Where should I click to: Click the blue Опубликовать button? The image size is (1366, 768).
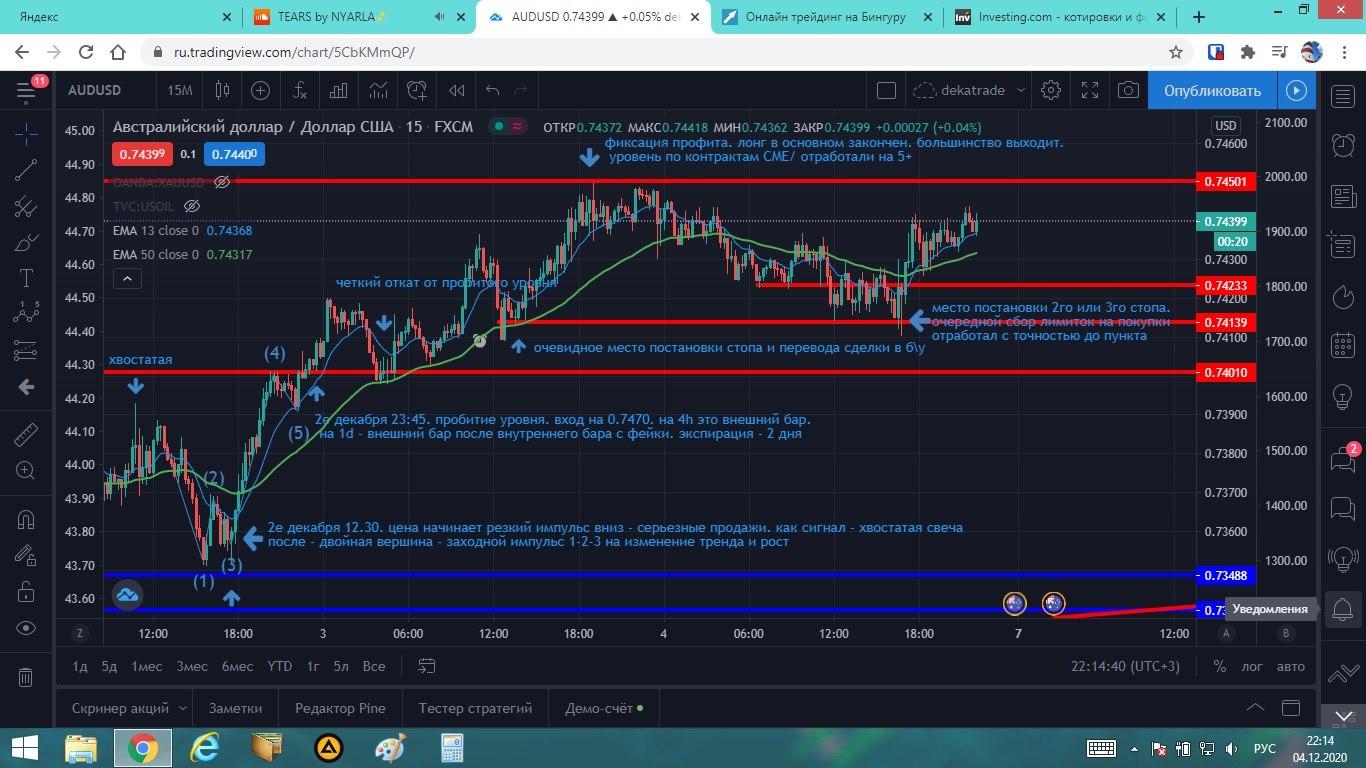(x=1212, y=91)
